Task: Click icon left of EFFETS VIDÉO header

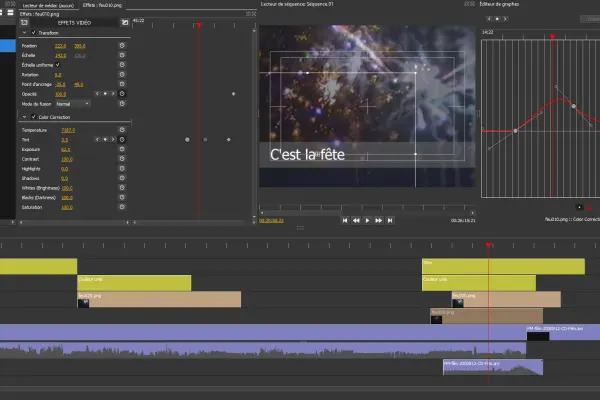Action: click(x=24, y=23)
